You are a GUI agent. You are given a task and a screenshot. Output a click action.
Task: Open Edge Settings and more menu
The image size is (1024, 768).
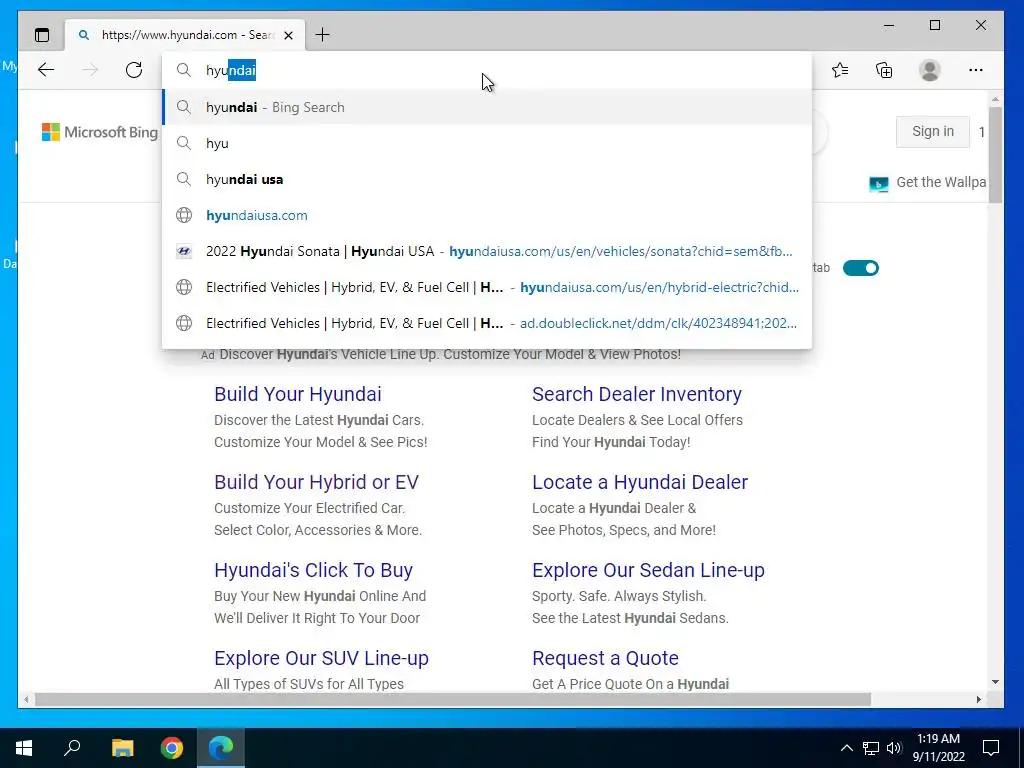976,70
